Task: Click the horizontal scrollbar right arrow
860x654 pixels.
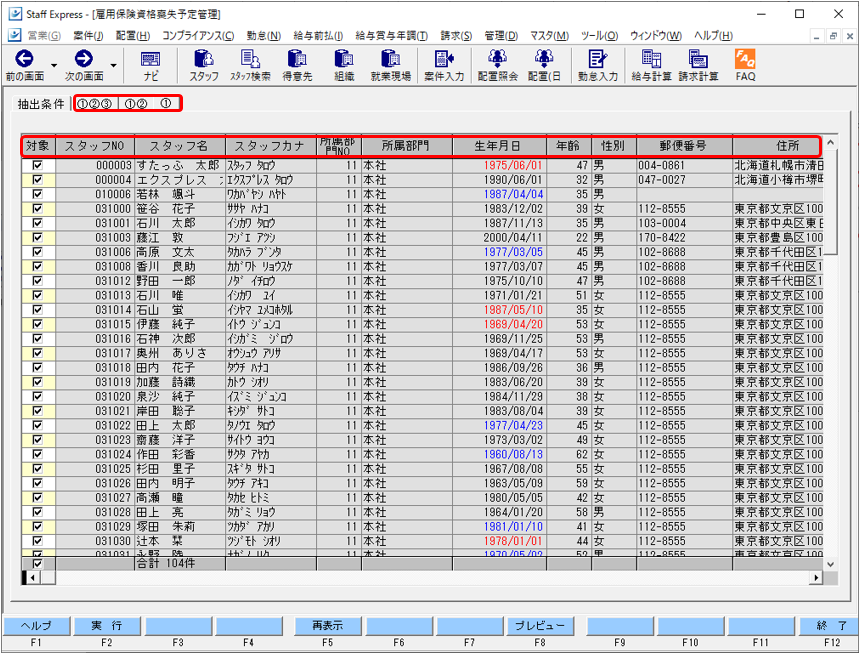Action: [817, 577]
